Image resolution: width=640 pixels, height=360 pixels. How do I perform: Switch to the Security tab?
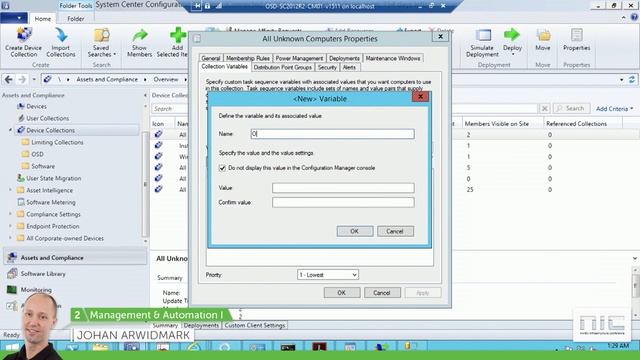pos(327,67)
